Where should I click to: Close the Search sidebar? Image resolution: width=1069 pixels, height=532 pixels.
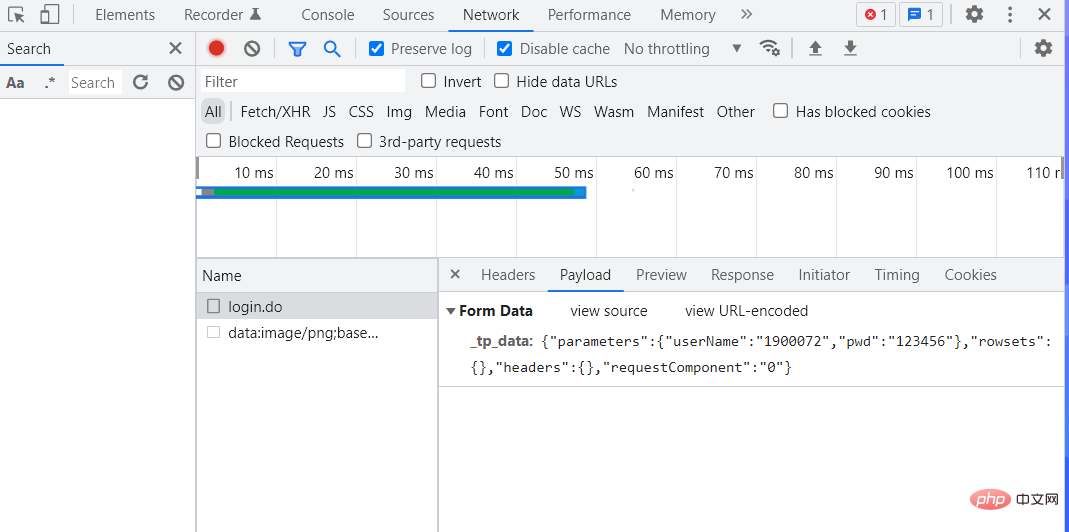coord(175,48)
